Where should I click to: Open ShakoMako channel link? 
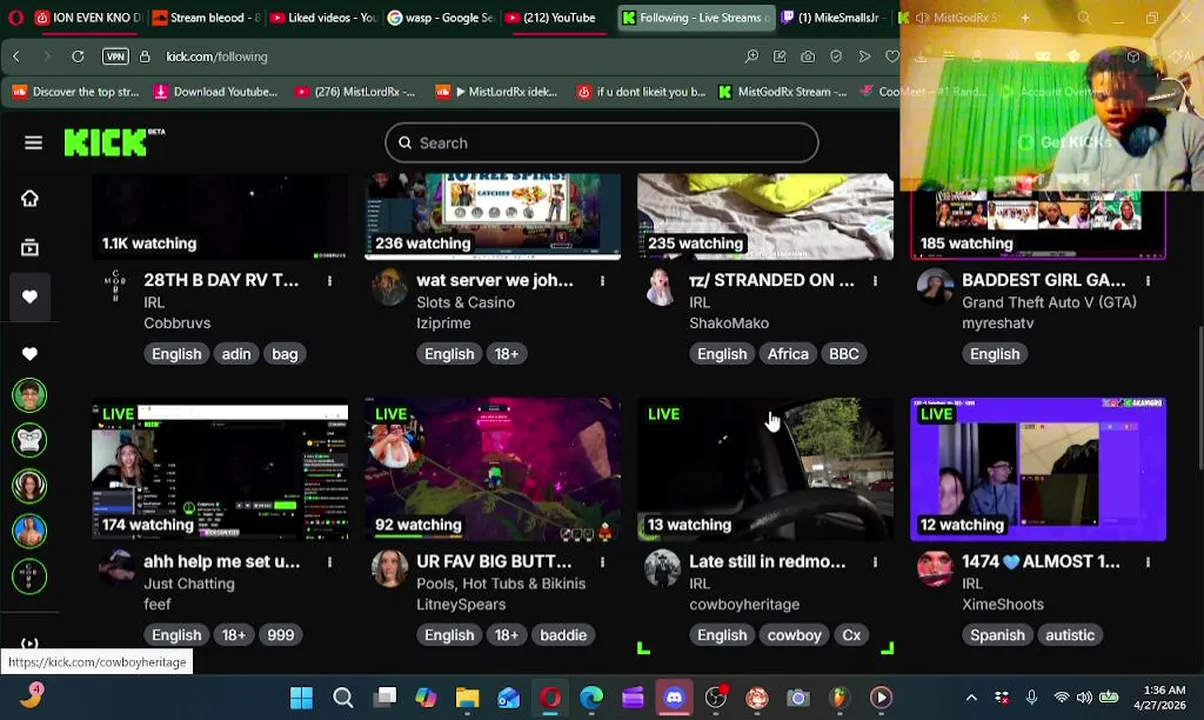[729, 323]
